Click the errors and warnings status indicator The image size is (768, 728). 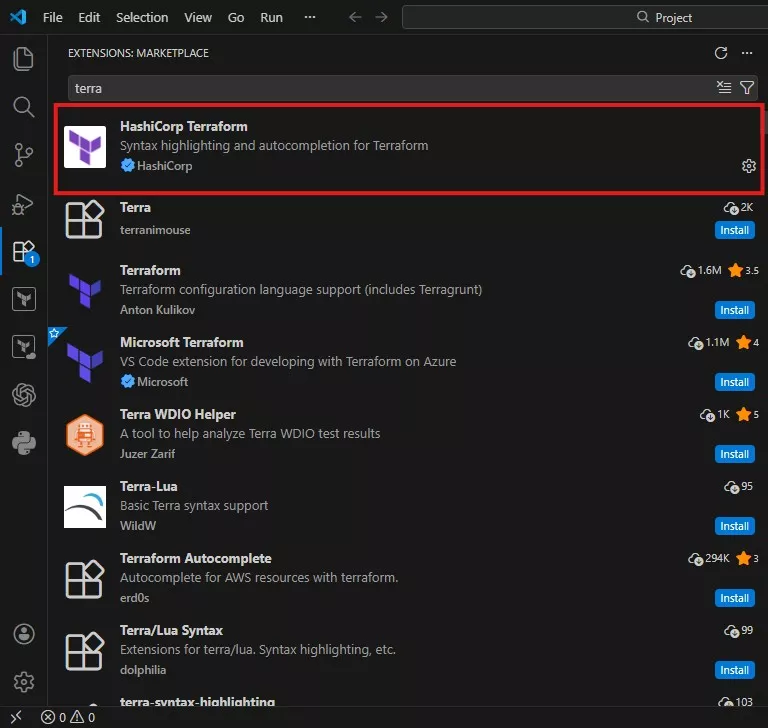click(68, 717)
